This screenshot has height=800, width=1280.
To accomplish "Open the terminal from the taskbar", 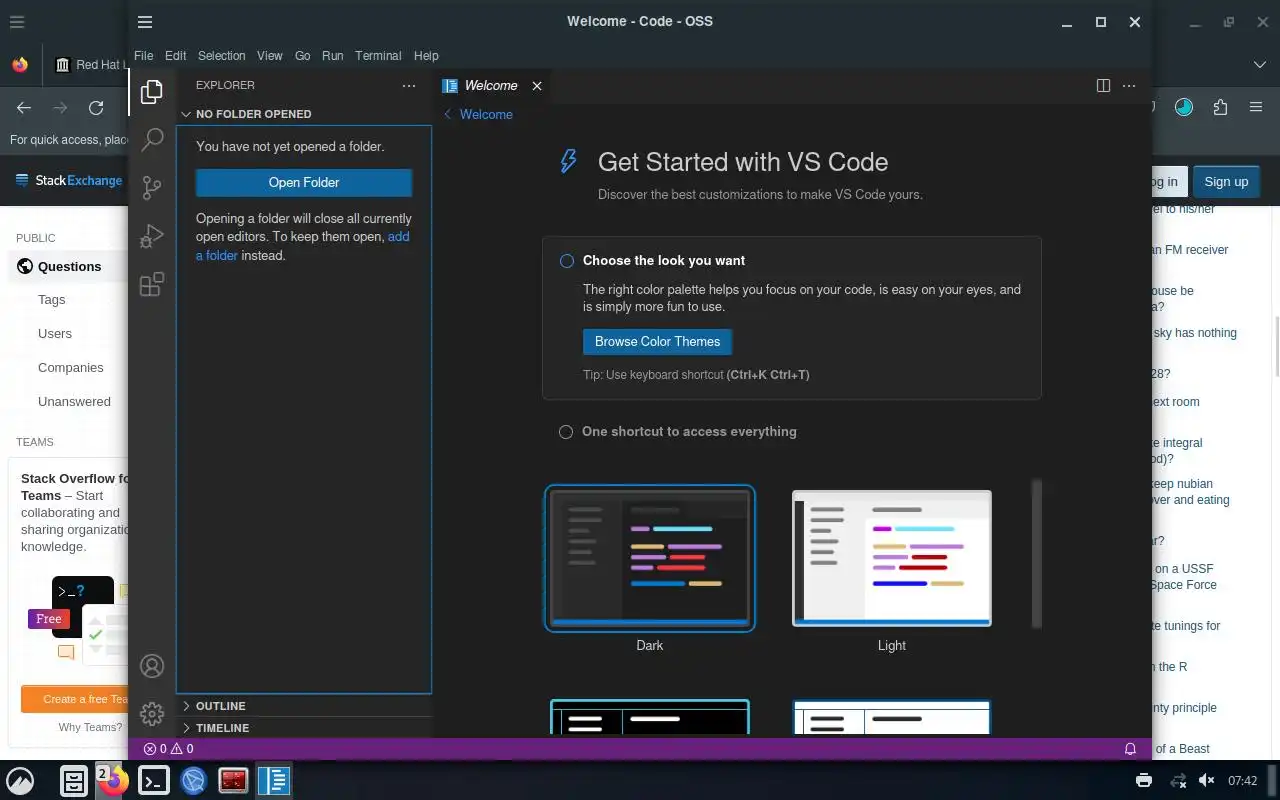I will pyautogui.click(x=153, y=781).
